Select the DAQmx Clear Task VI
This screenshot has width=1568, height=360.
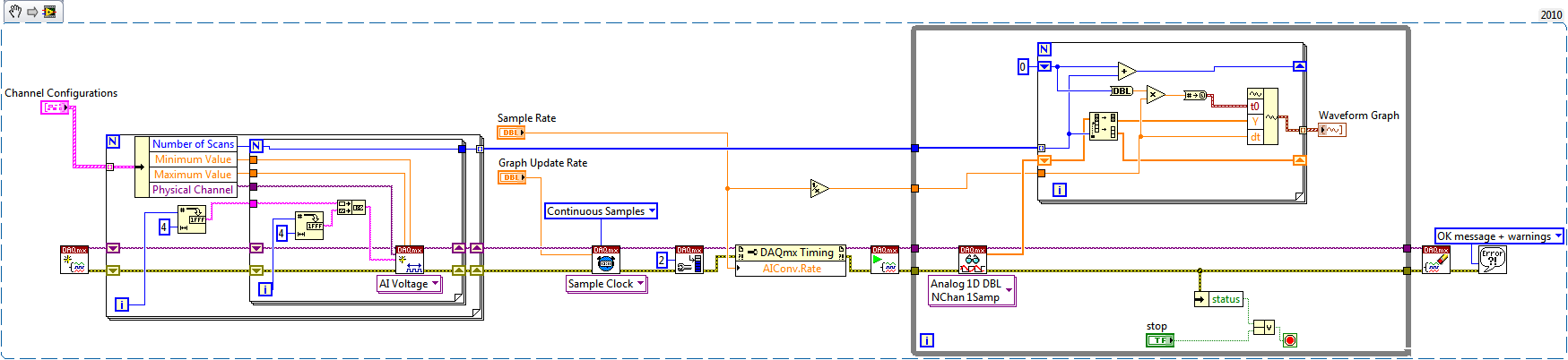(x=1436, y=260)
